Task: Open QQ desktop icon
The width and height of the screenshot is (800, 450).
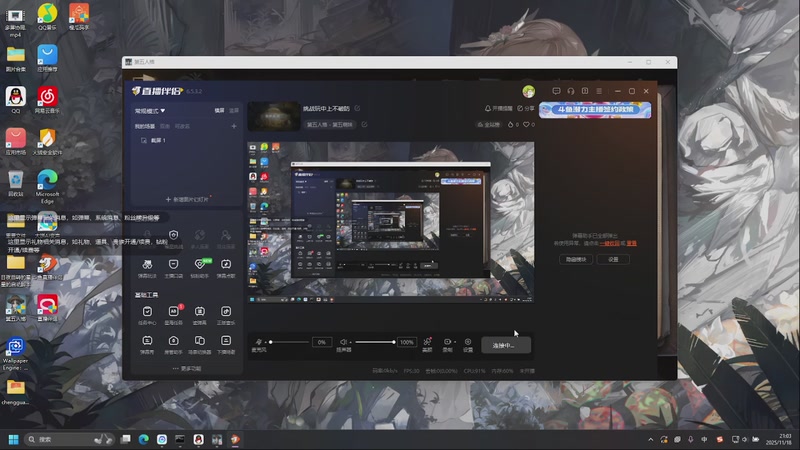Action: [16, 100]
